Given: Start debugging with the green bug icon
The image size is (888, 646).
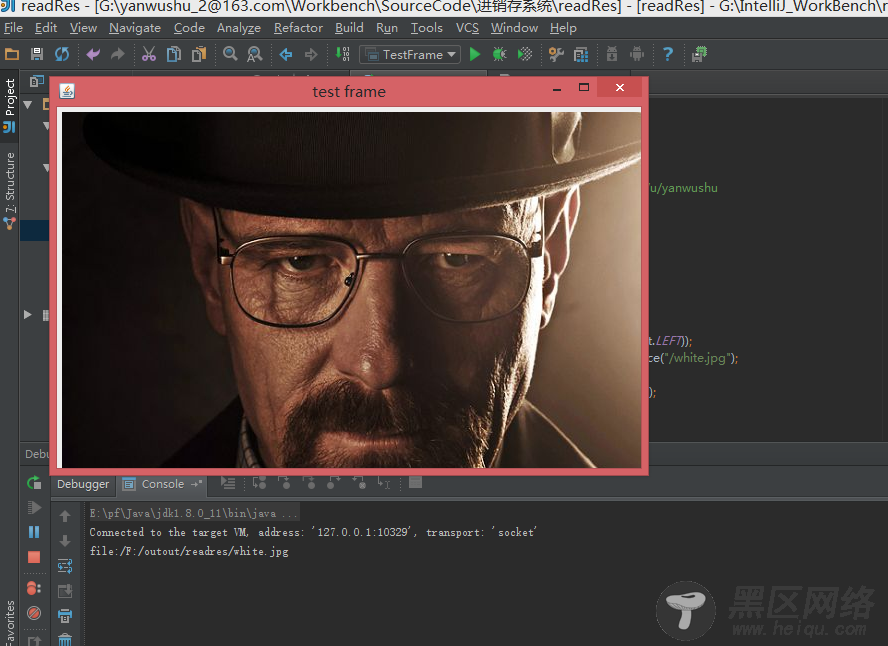Looking at the screenshot, I should point(500,54).
